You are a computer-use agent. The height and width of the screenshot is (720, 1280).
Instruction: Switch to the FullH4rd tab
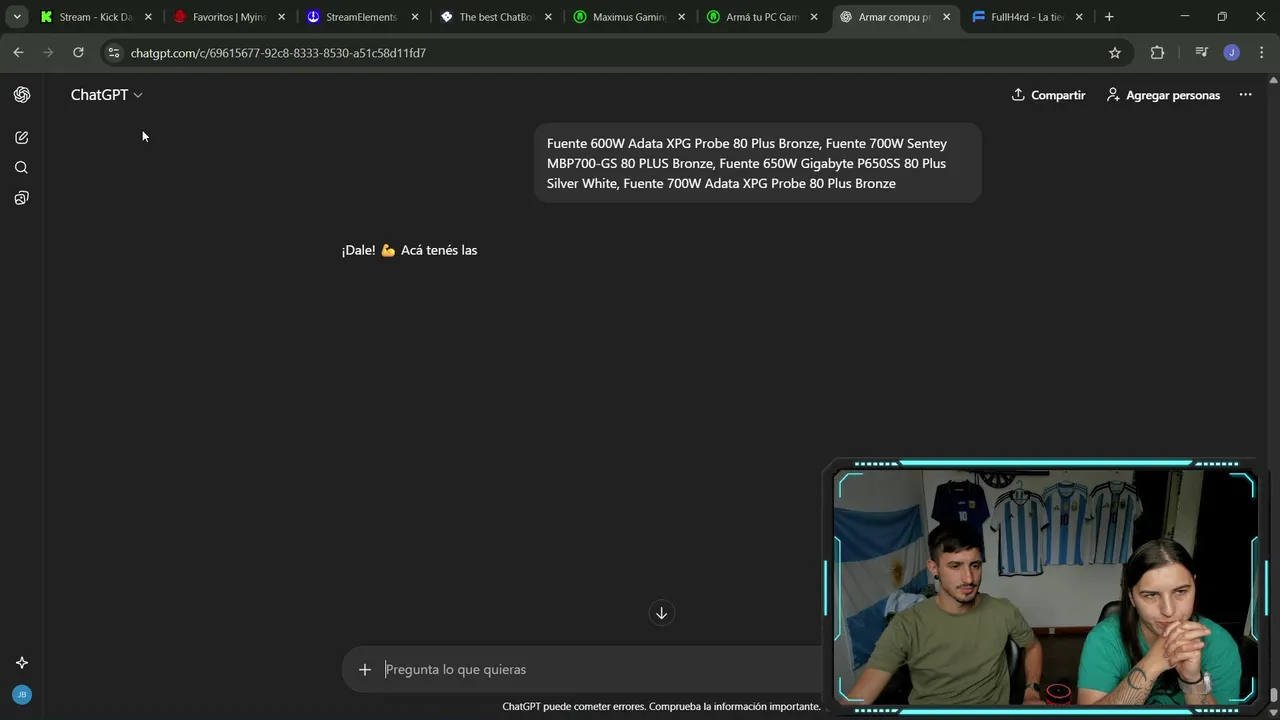click(1027, 17)
